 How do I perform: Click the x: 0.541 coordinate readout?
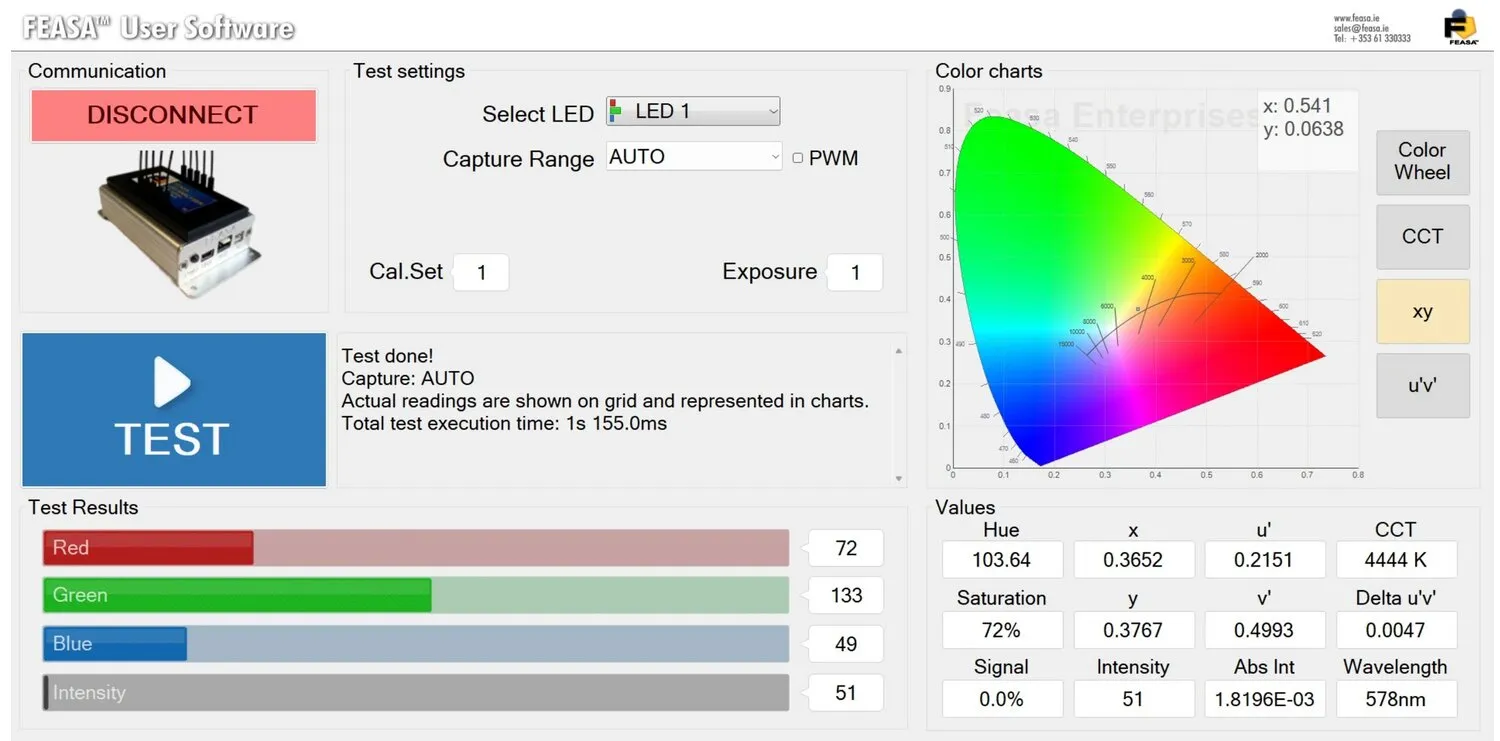tap(1297, 106)
